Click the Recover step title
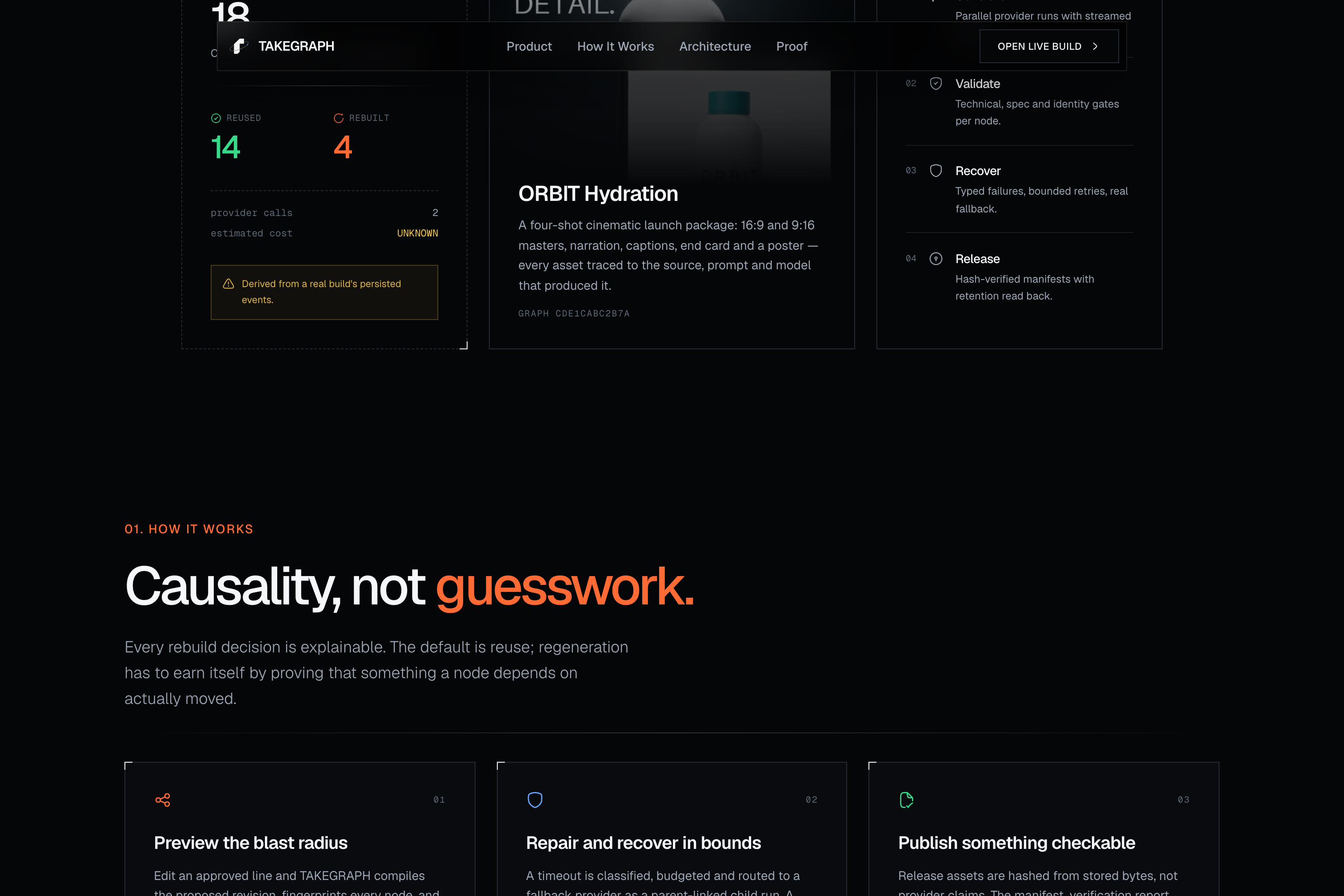This screenshot has height=896, width=1344. click(x=978, y=171)
